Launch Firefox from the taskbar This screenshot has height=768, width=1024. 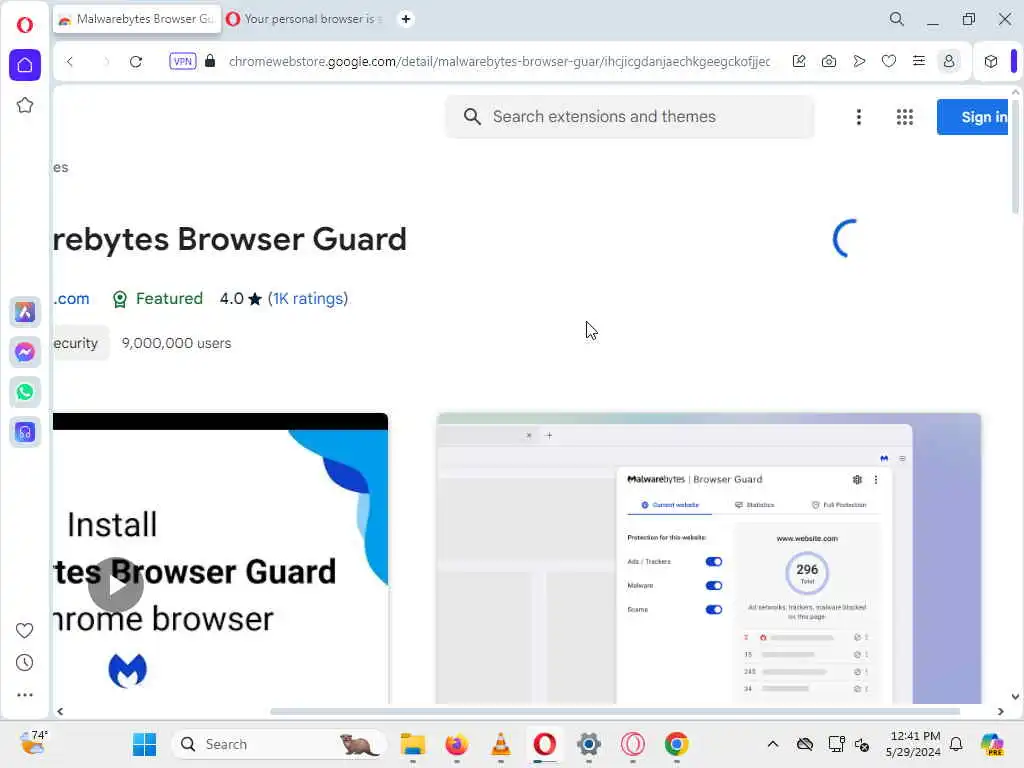(456, 744)
